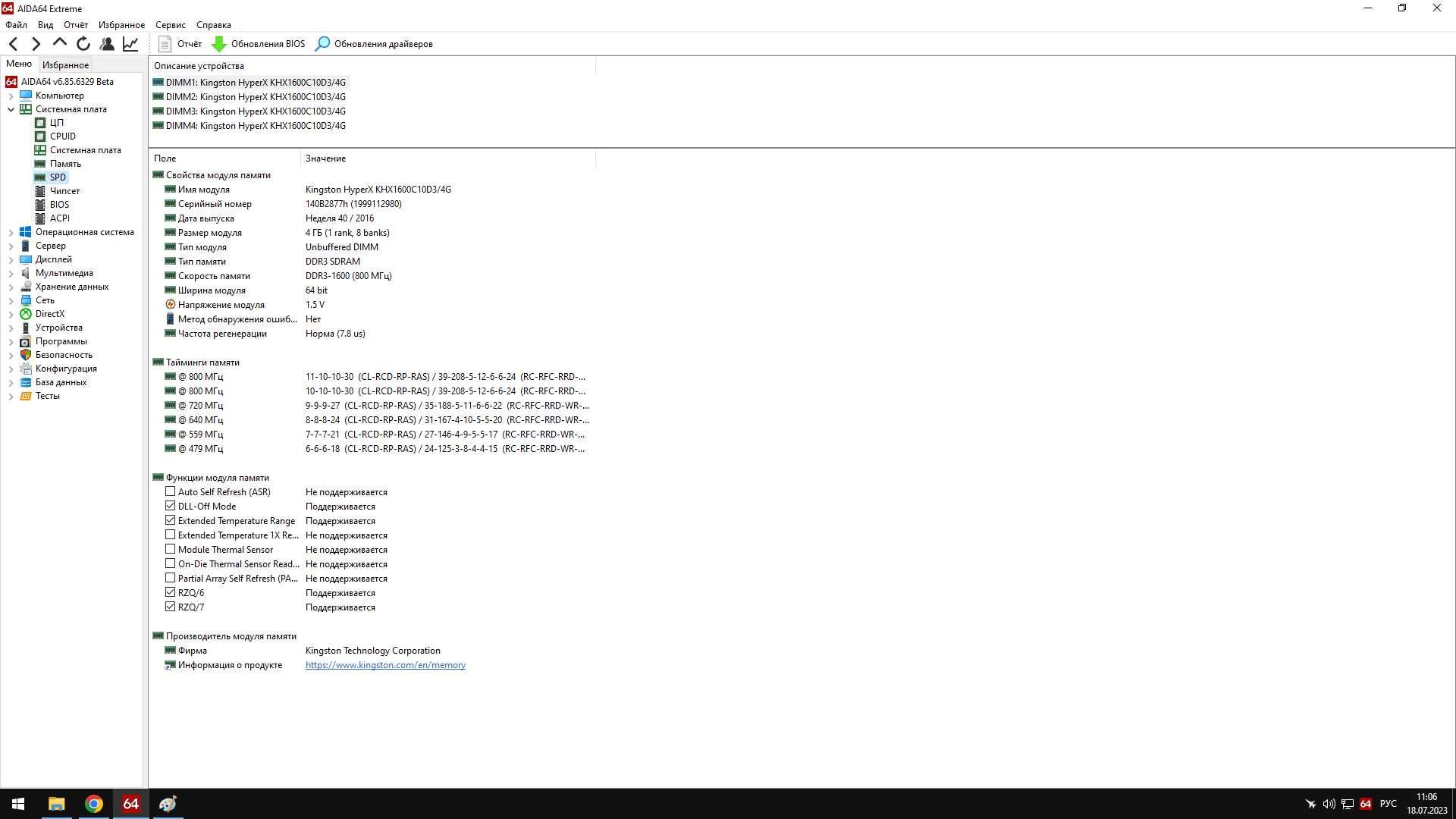Select the SPD tree item
Screen dimensions: 1456x819
[x=57, y=177]
